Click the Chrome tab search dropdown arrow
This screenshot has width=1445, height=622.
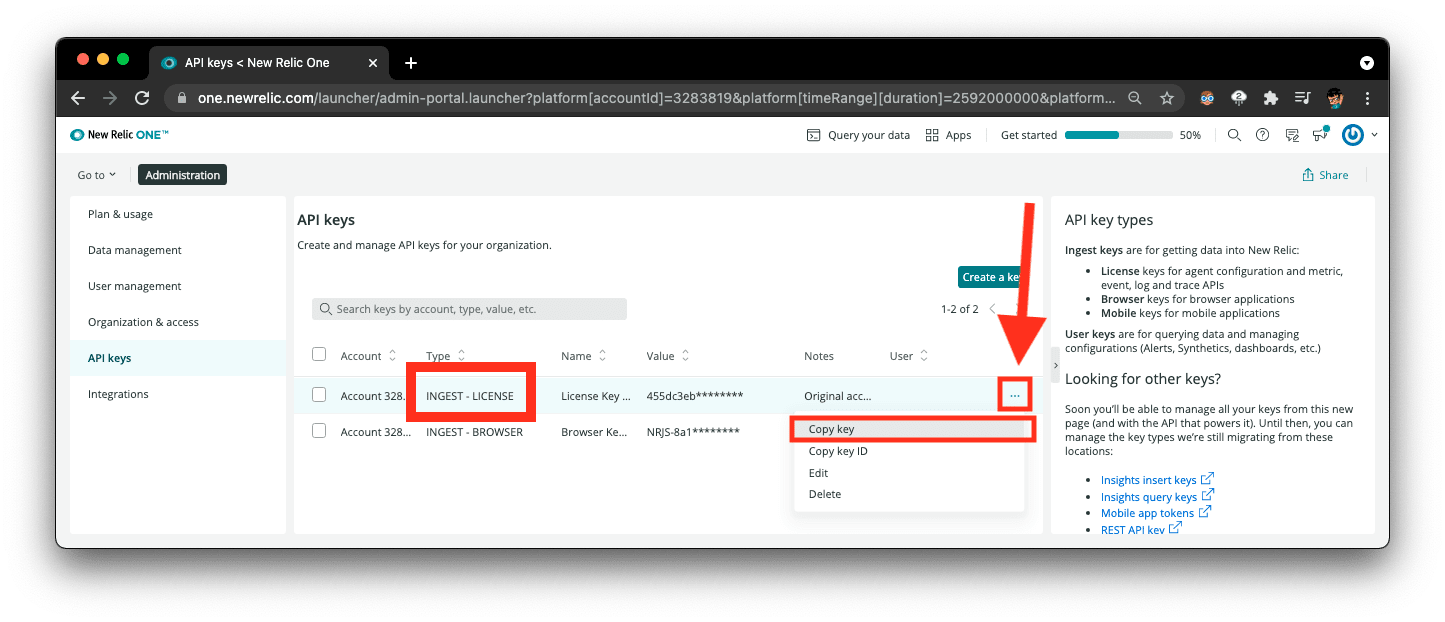point(1367,63)
